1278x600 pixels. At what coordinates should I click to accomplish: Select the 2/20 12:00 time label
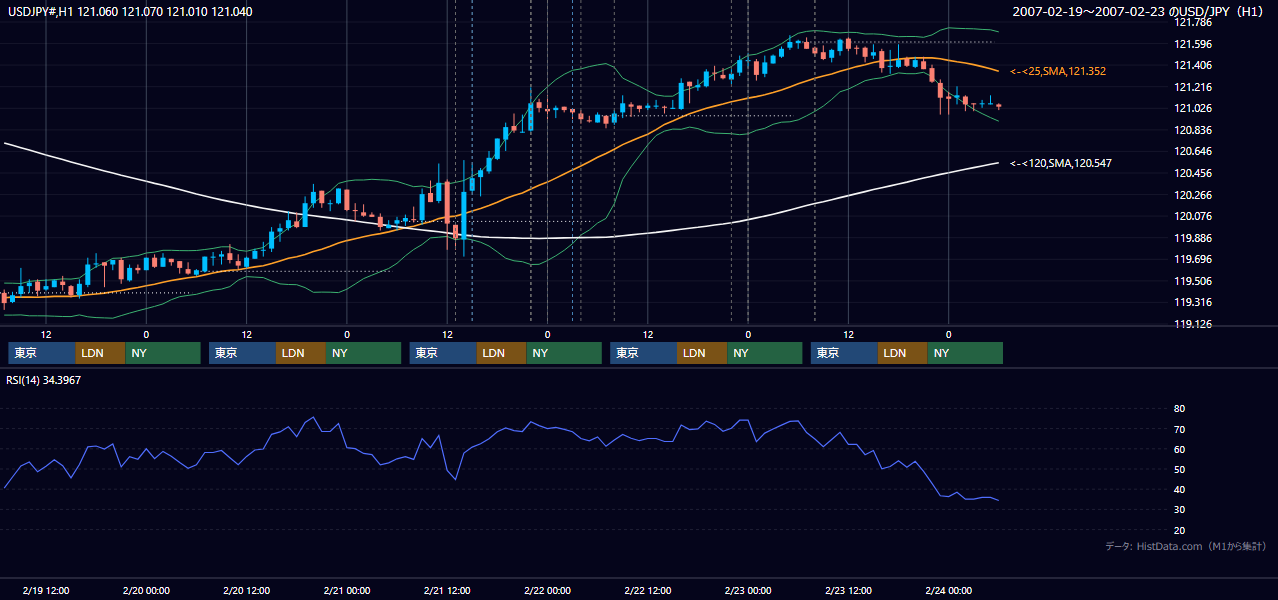point(246,590)
